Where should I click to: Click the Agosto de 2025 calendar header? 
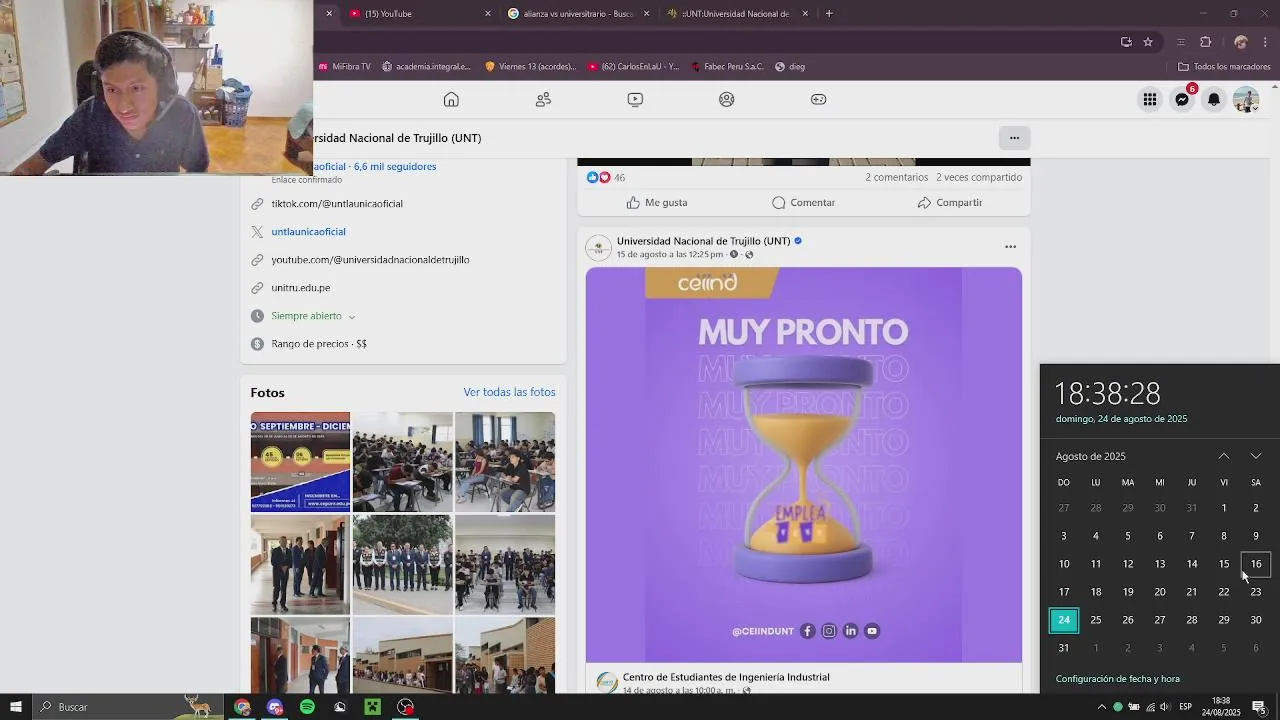(x=1090, y=456)
